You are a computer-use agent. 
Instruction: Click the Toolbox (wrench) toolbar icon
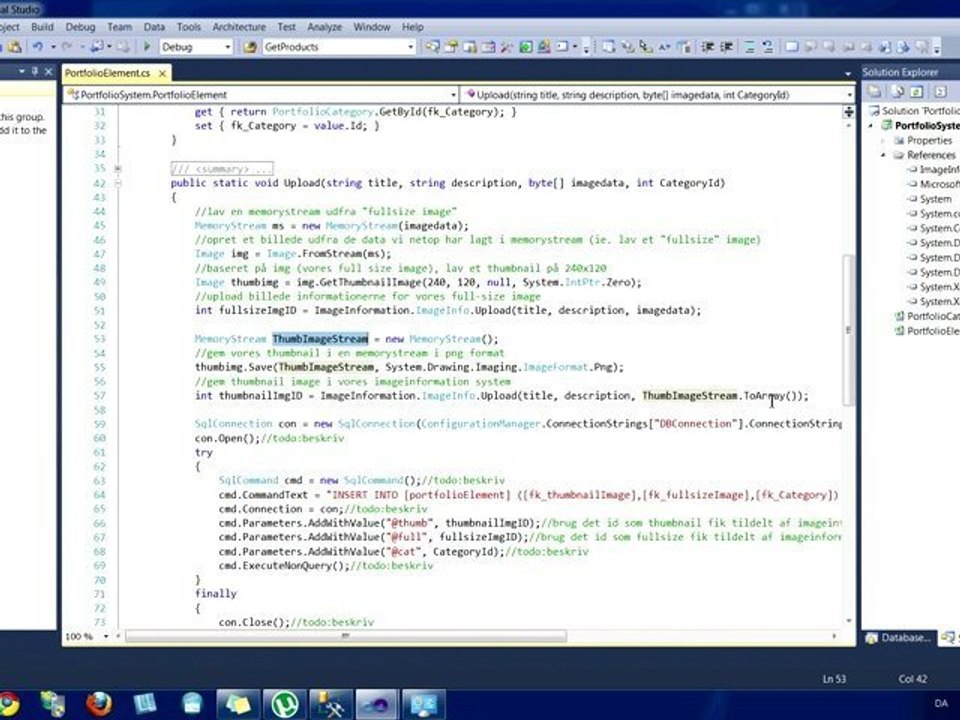click(x=507, y=47)
